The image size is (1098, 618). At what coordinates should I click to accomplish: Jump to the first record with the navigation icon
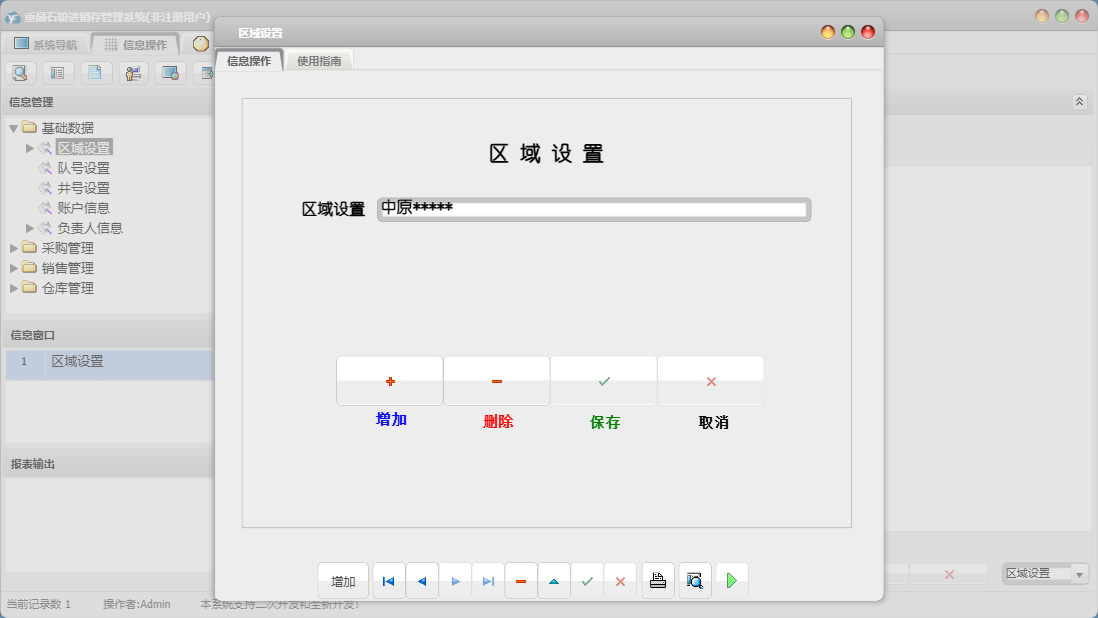(388, 580)
